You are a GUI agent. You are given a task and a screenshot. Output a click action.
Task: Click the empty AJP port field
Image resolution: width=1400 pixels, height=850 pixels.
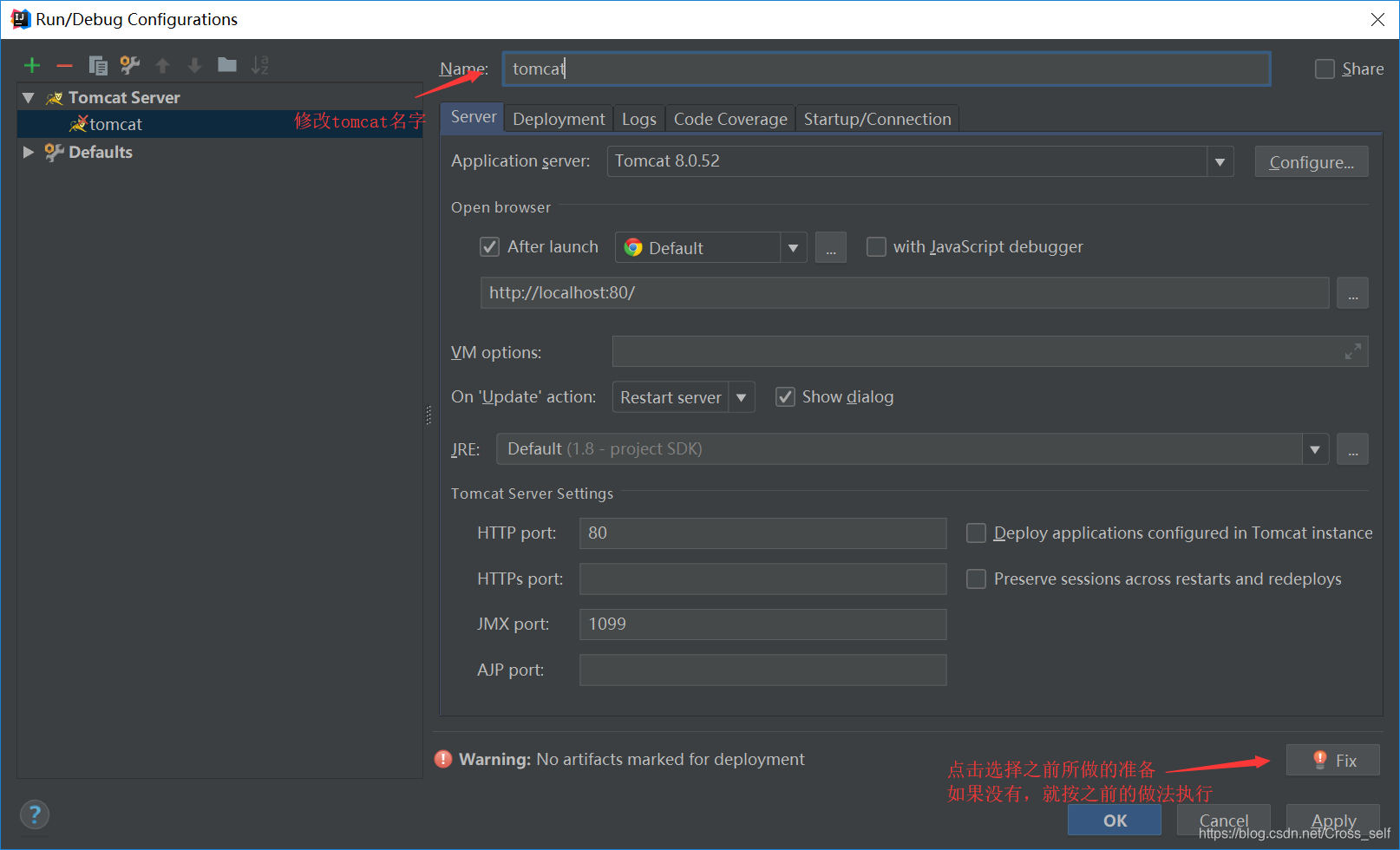[762, 670]
